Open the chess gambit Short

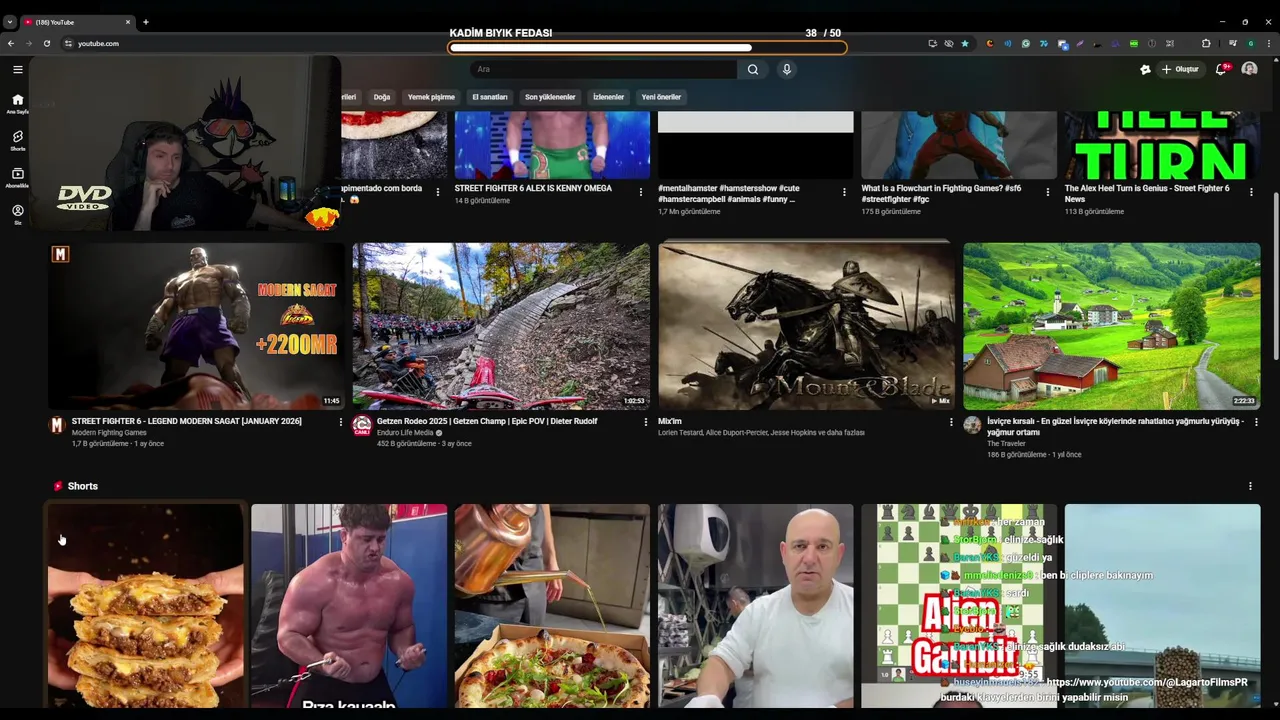959,606
